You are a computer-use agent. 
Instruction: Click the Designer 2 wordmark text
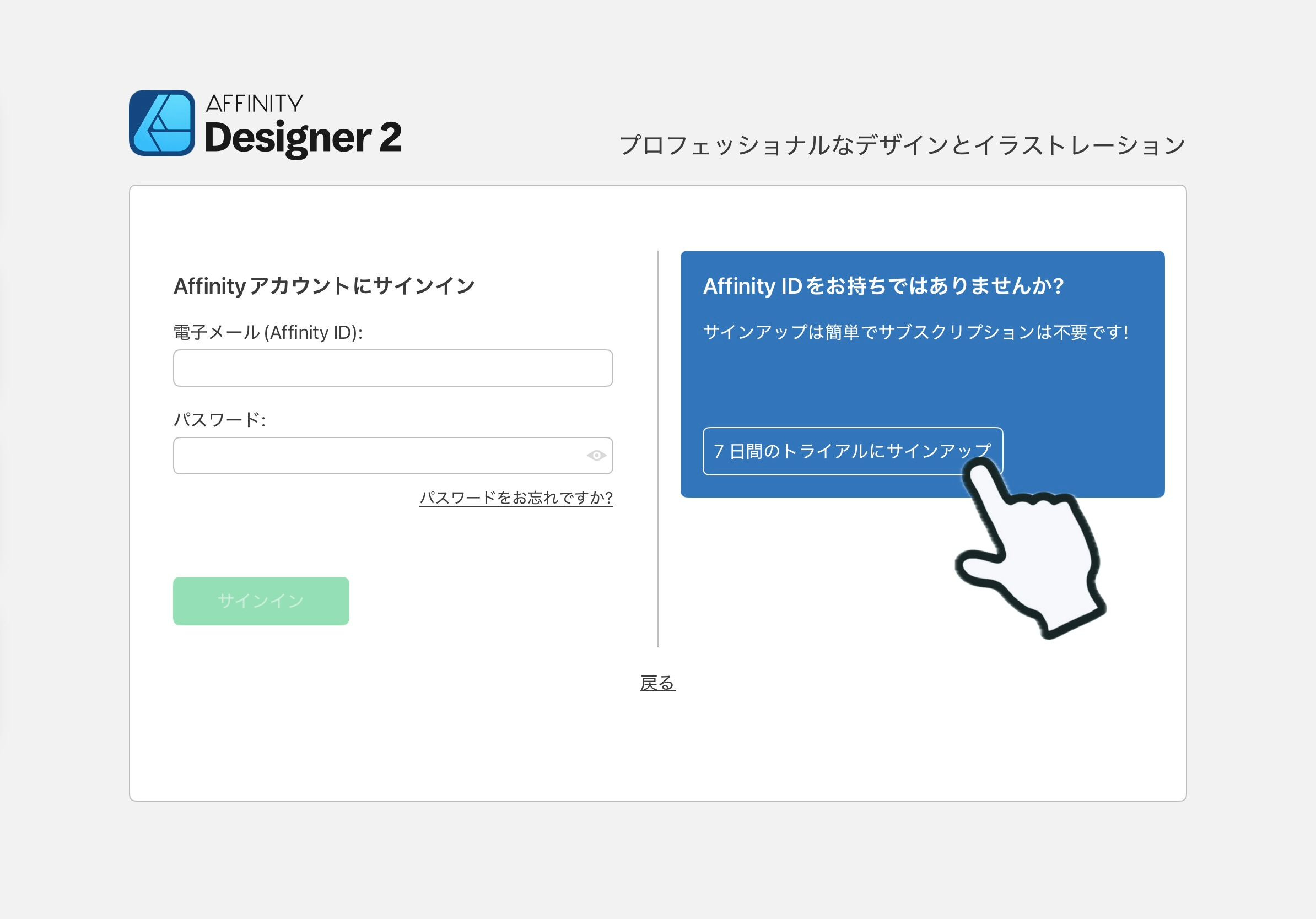pyautogui.click(x=303, y=138)
